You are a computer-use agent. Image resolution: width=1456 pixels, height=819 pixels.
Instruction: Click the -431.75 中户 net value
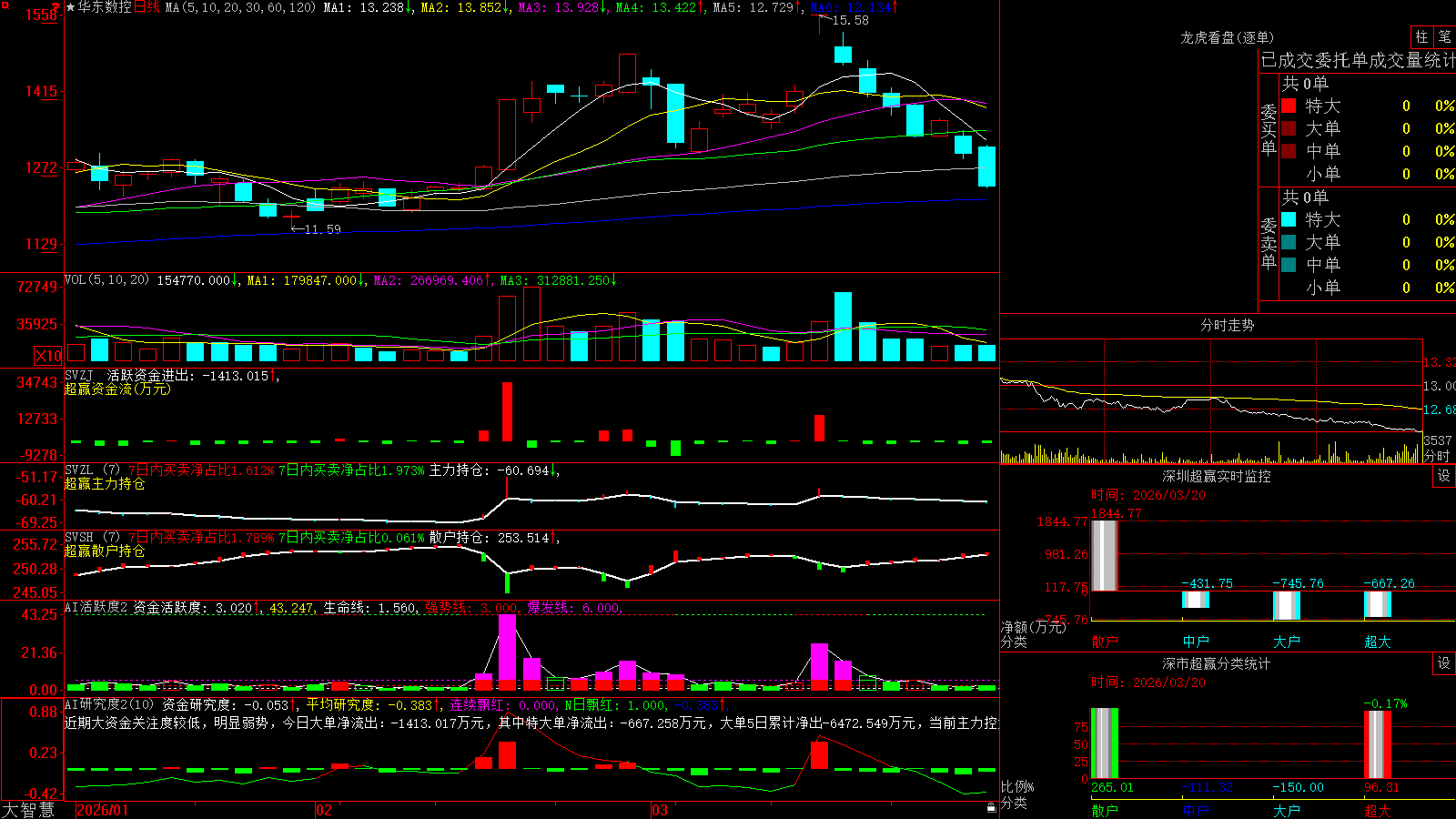tap(1208, 583)
